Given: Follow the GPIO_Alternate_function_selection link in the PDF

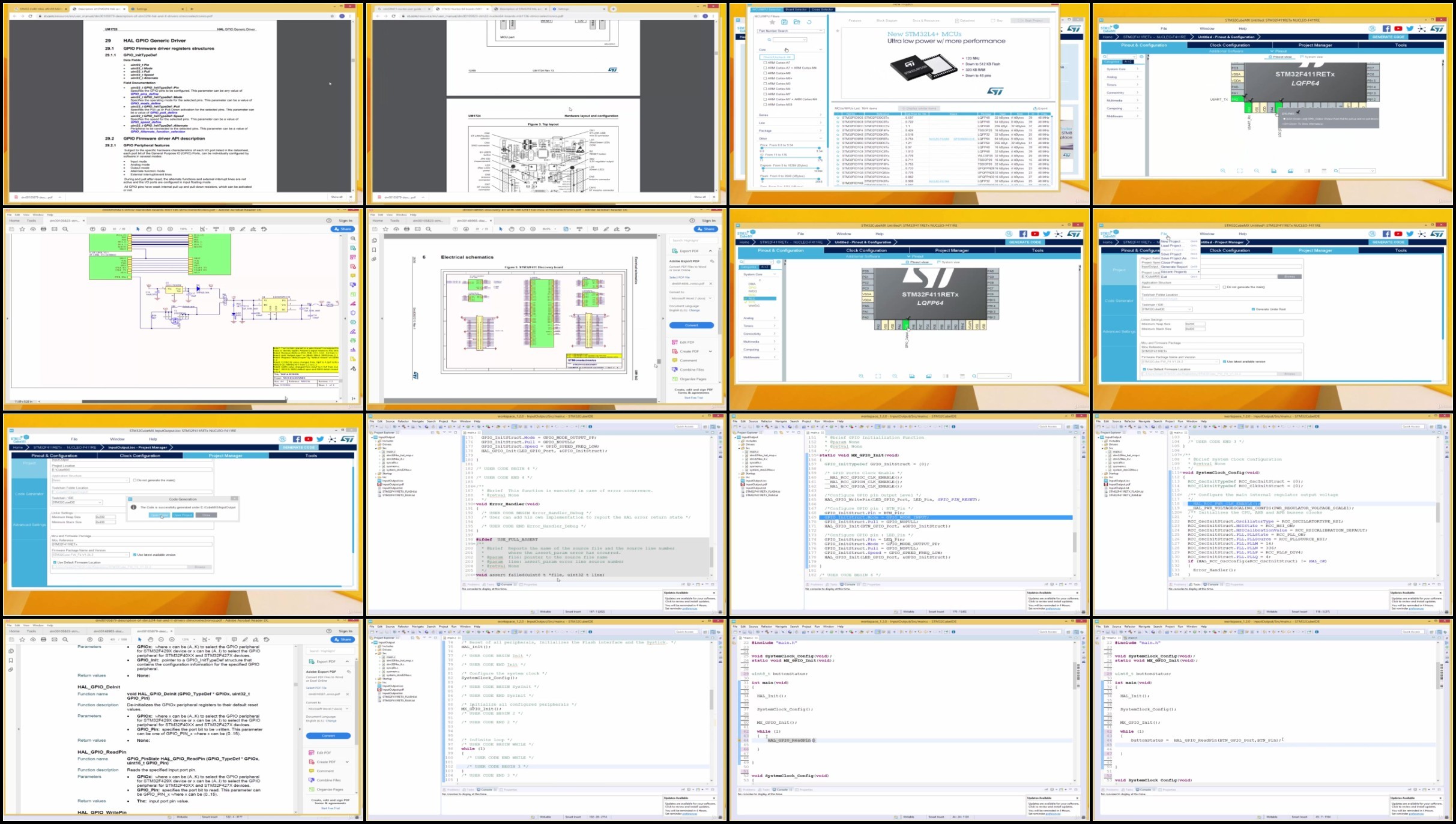Looking at the screenshot, I should (x=158, y=131).
